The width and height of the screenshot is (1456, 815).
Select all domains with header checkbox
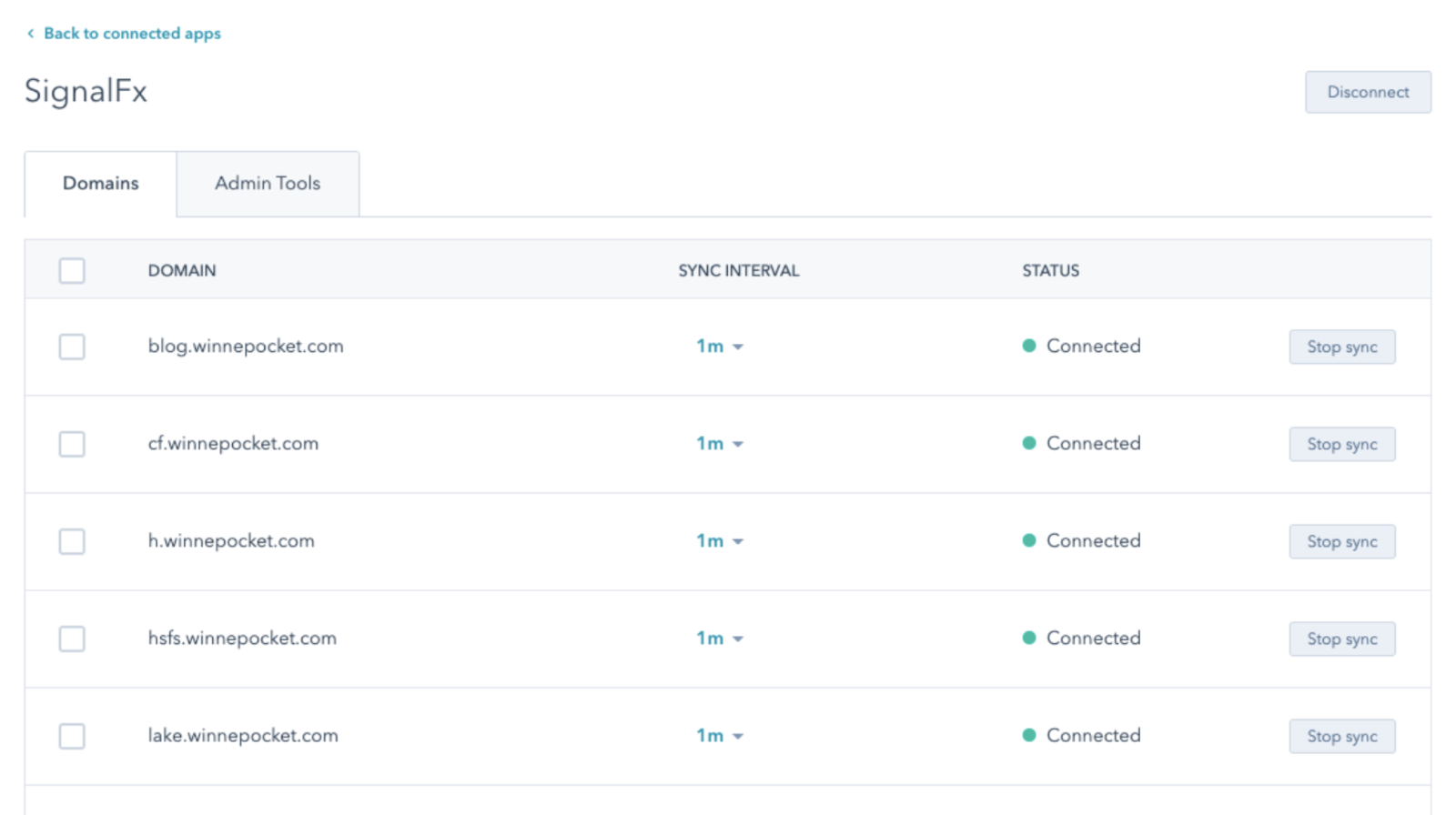[72, 270]
